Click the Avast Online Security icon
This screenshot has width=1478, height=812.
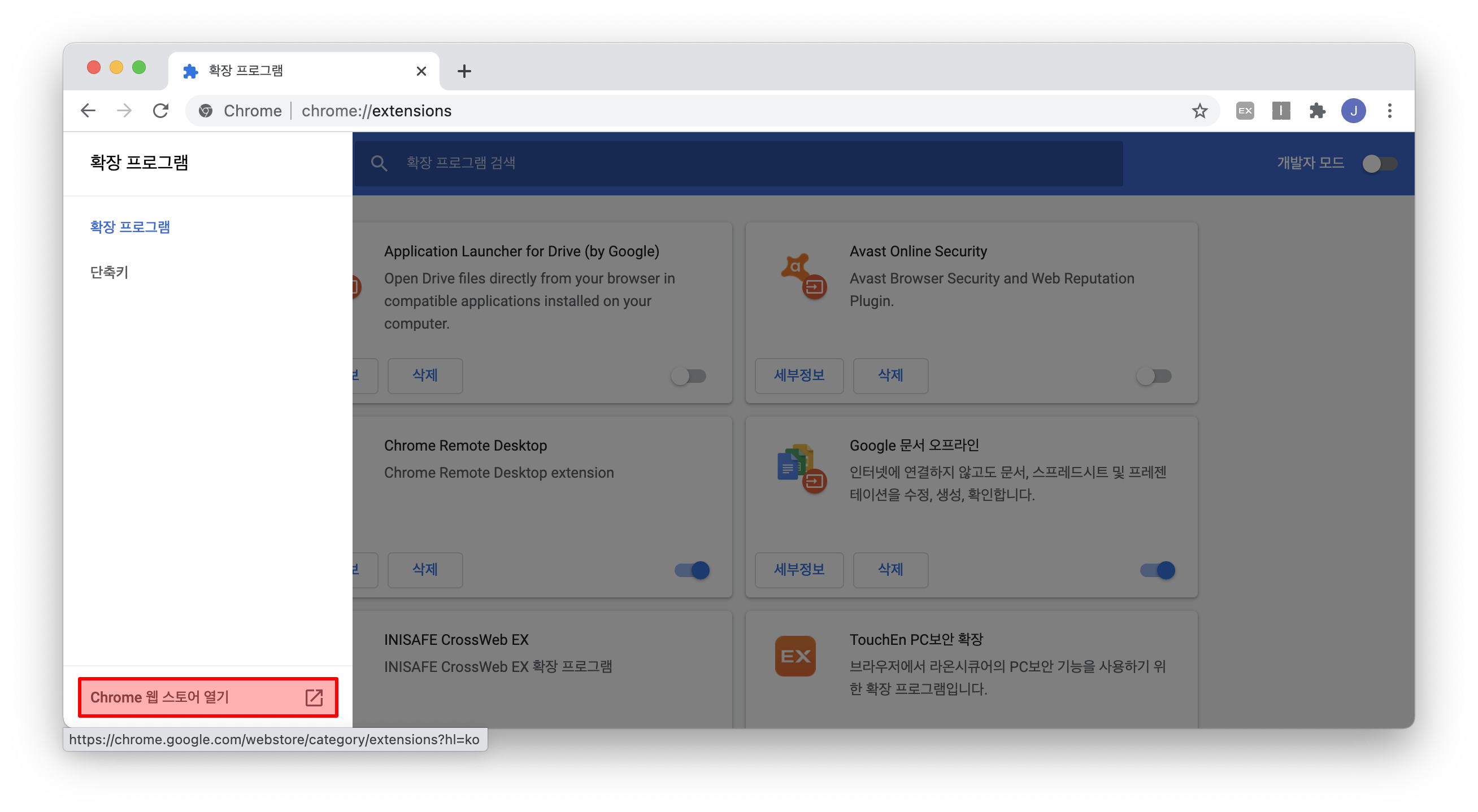coord(803,276)
